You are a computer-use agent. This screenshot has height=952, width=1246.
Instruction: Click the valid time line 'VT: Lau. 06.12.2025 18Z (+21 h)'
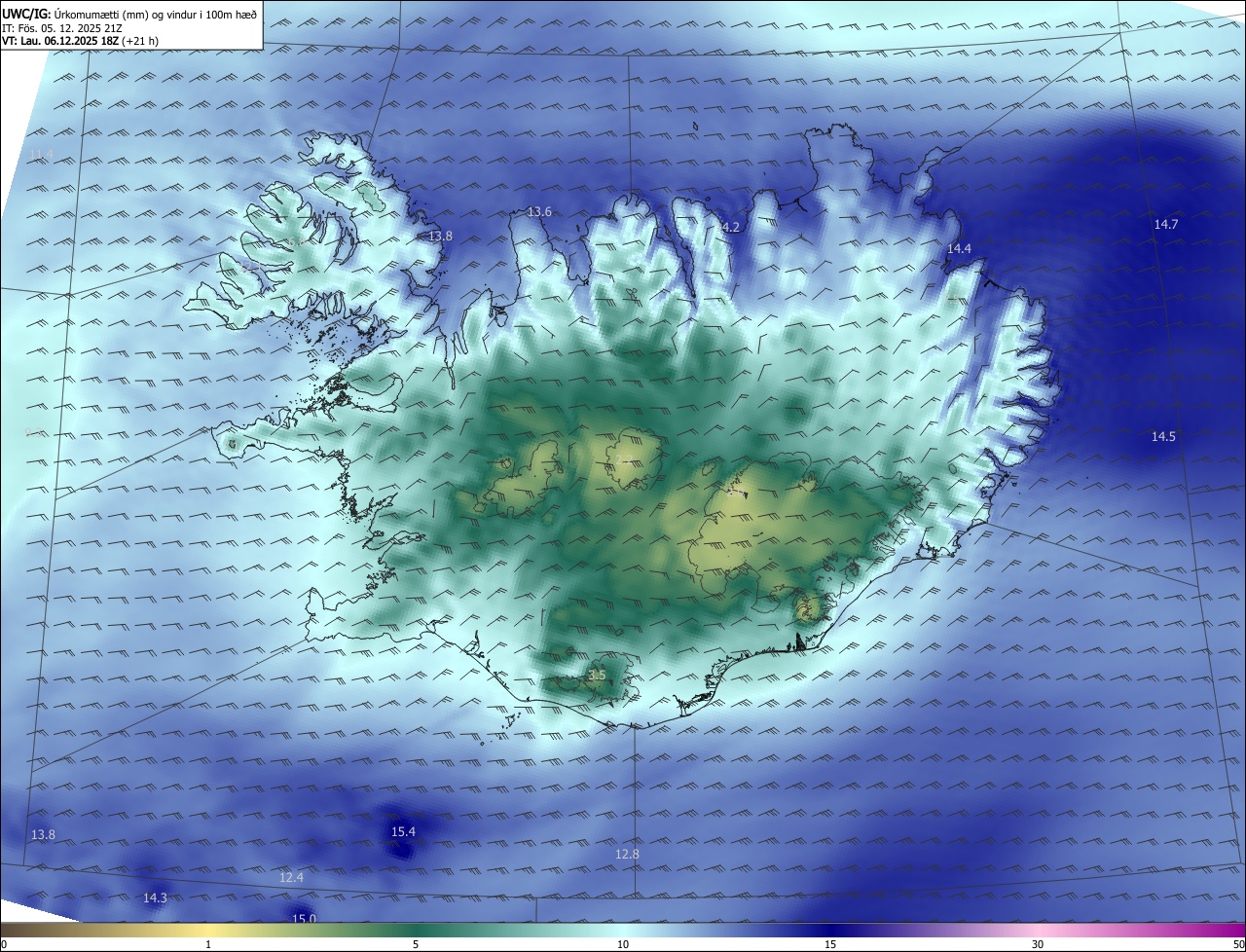80,41
